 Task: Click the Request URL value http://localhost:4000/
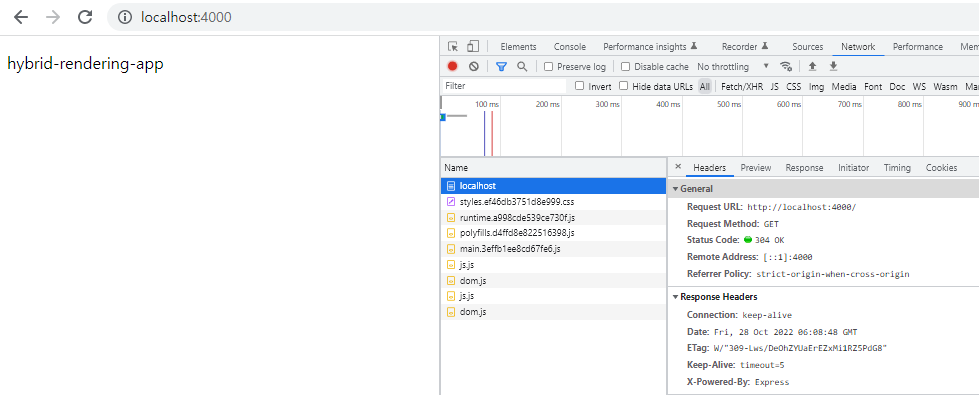pyautogui.click(x=801, y=207)
